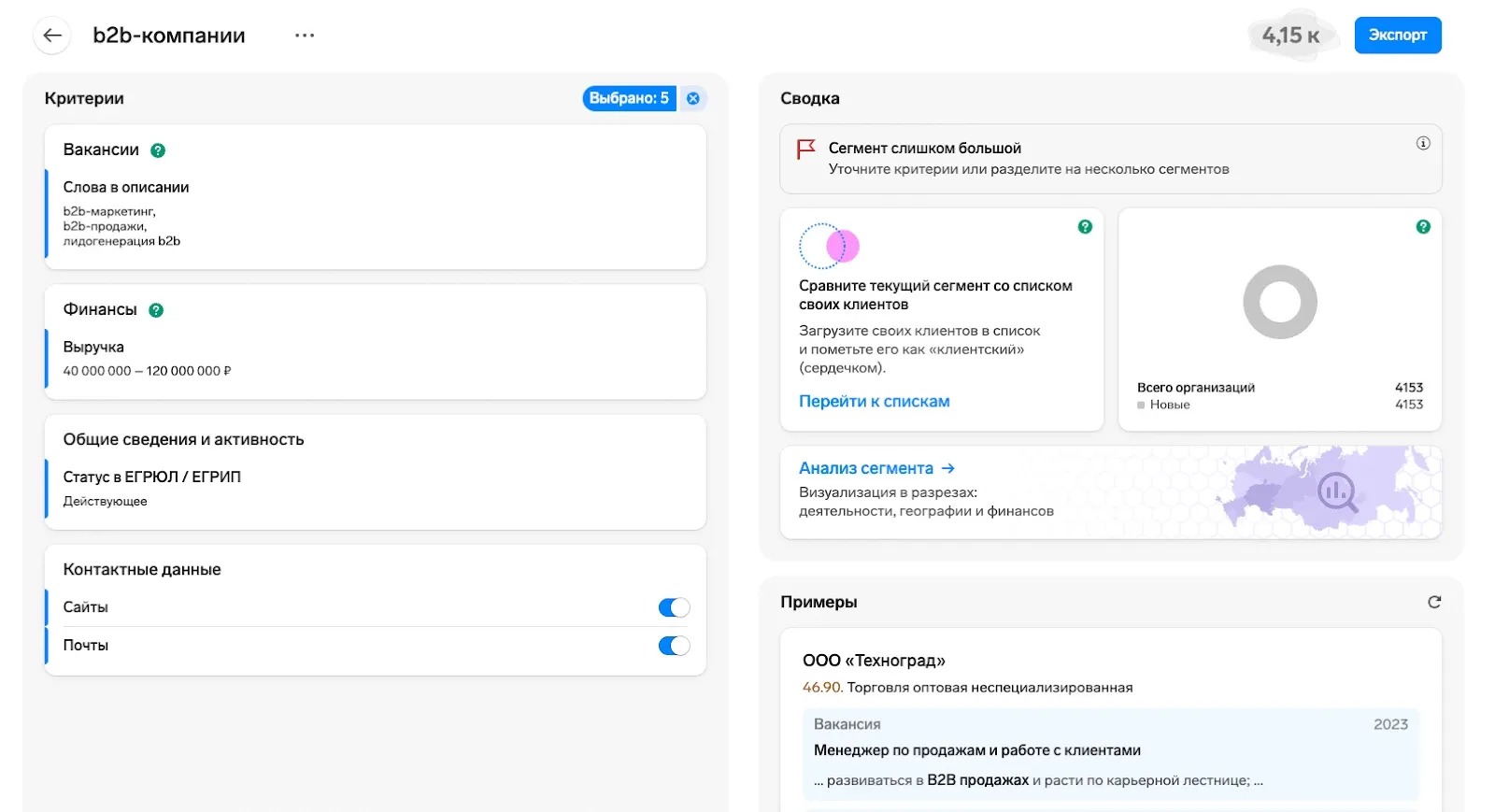Open the three-dots menu next to b2b-компании

coord(305,36)
